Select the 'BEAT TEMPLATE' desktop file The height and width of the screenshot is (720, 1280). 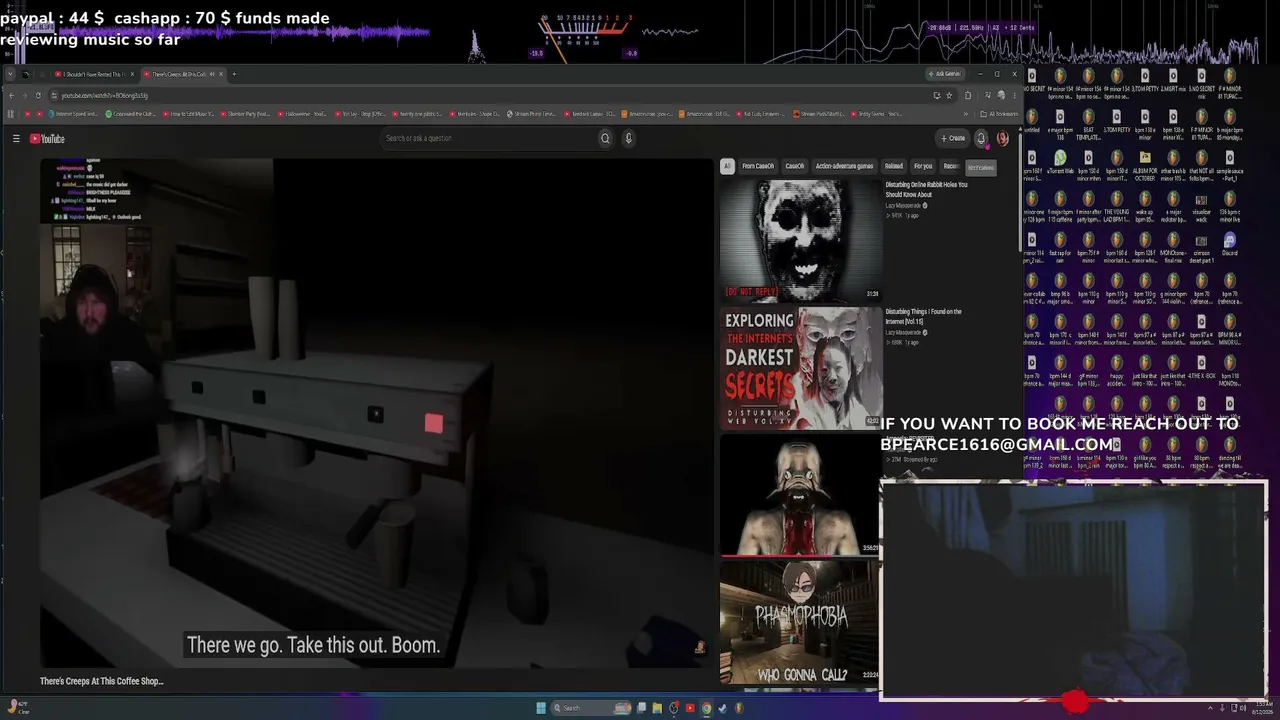click(1088, 122)
